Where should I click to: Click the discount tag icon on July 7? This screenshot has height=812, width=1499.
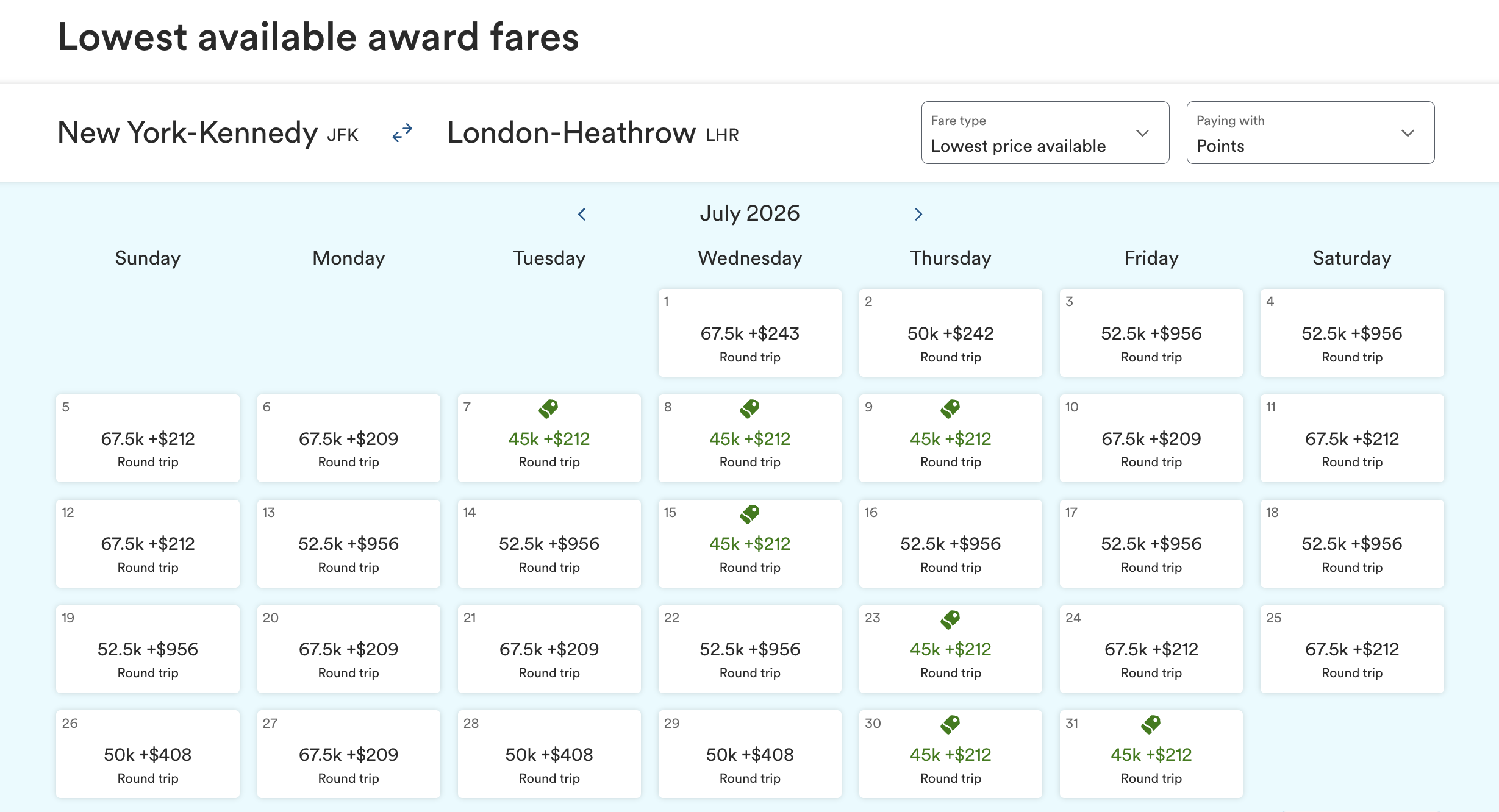(548, 408)
